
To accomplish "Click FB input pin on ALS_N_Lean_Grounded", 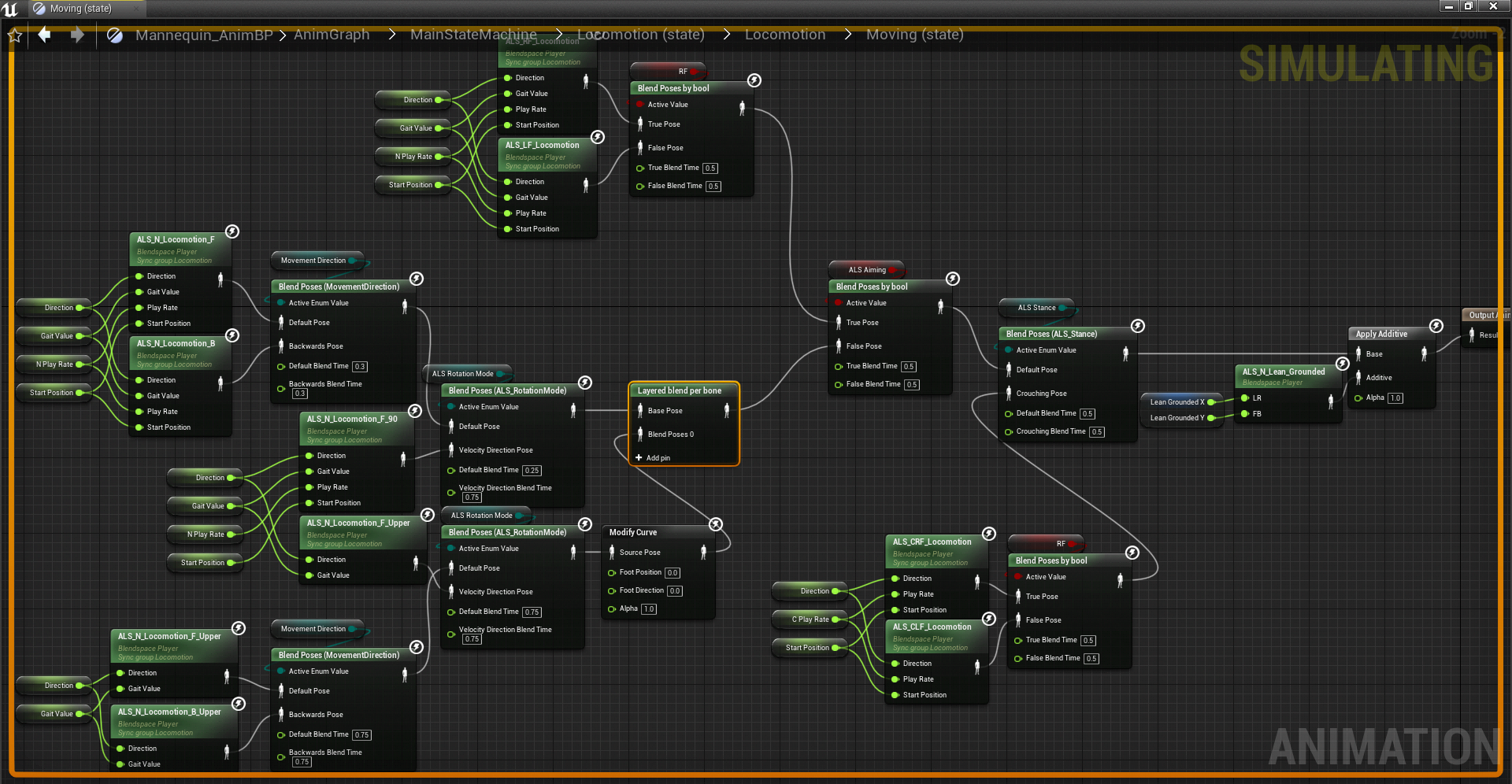I will pyautogui.click(x=1245, y=413).
